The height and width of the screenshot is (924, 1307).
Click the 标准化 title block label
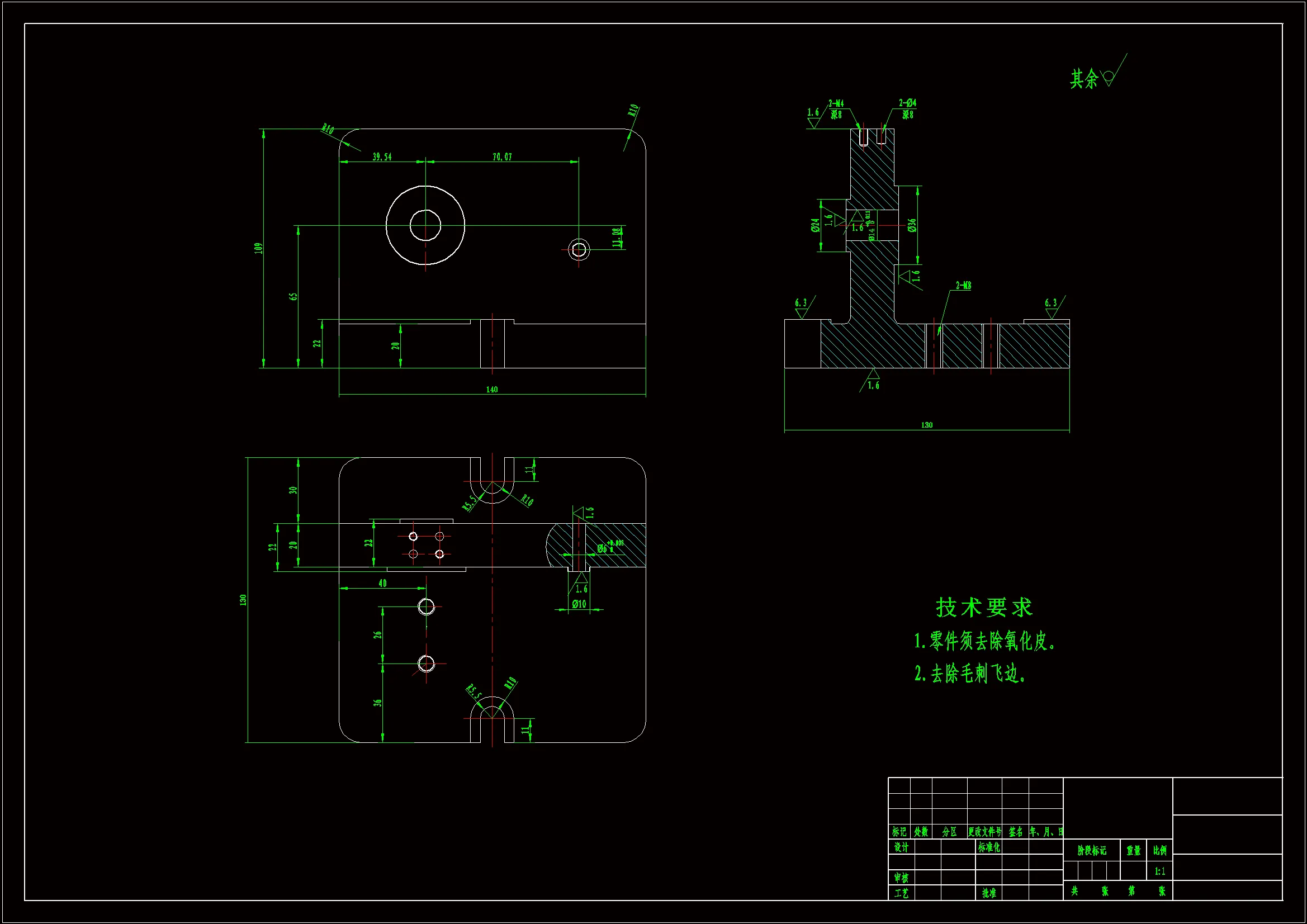[x=989, y=847]
